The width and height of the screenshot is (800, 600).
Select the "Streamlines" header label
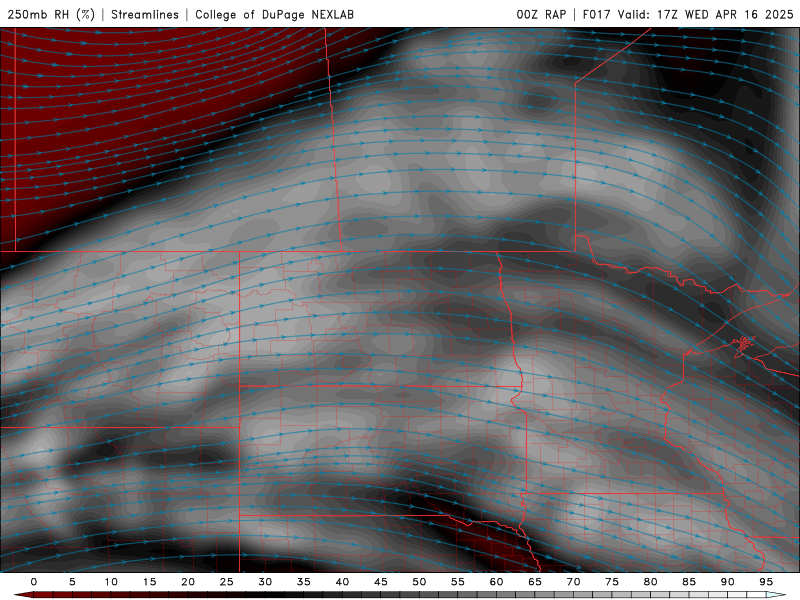145,14
